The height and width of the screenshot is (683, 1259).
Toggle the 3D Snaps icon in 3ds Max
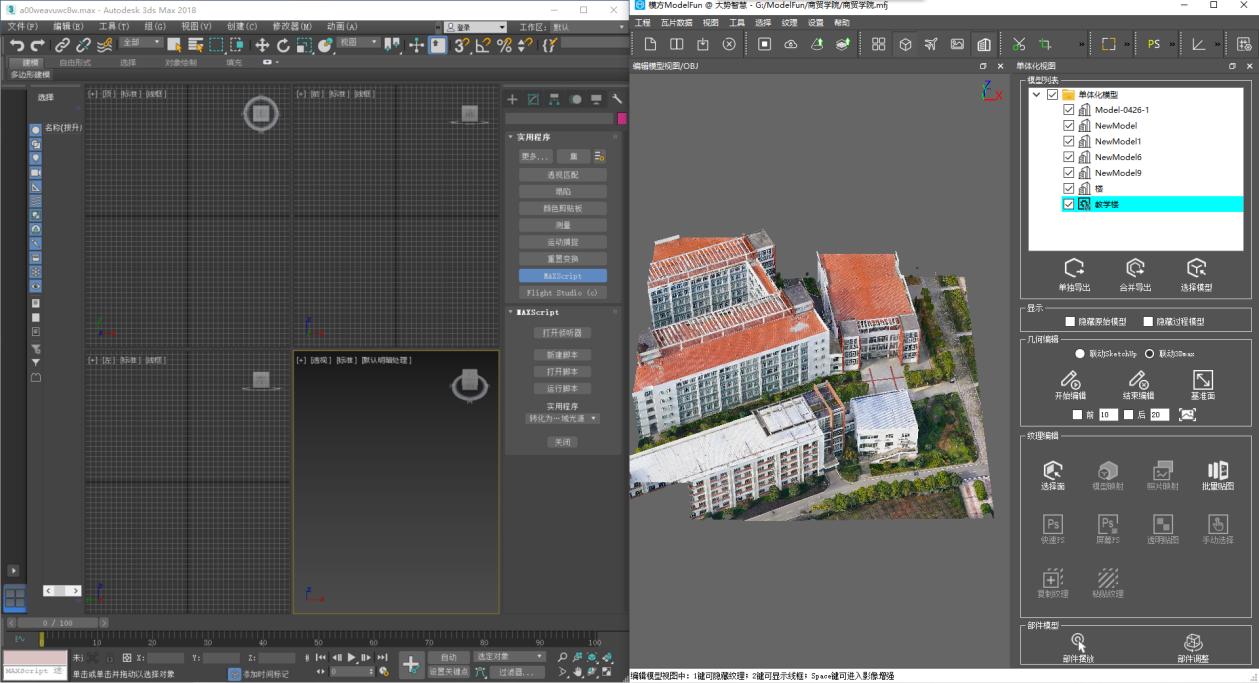(x=461, y=45)
